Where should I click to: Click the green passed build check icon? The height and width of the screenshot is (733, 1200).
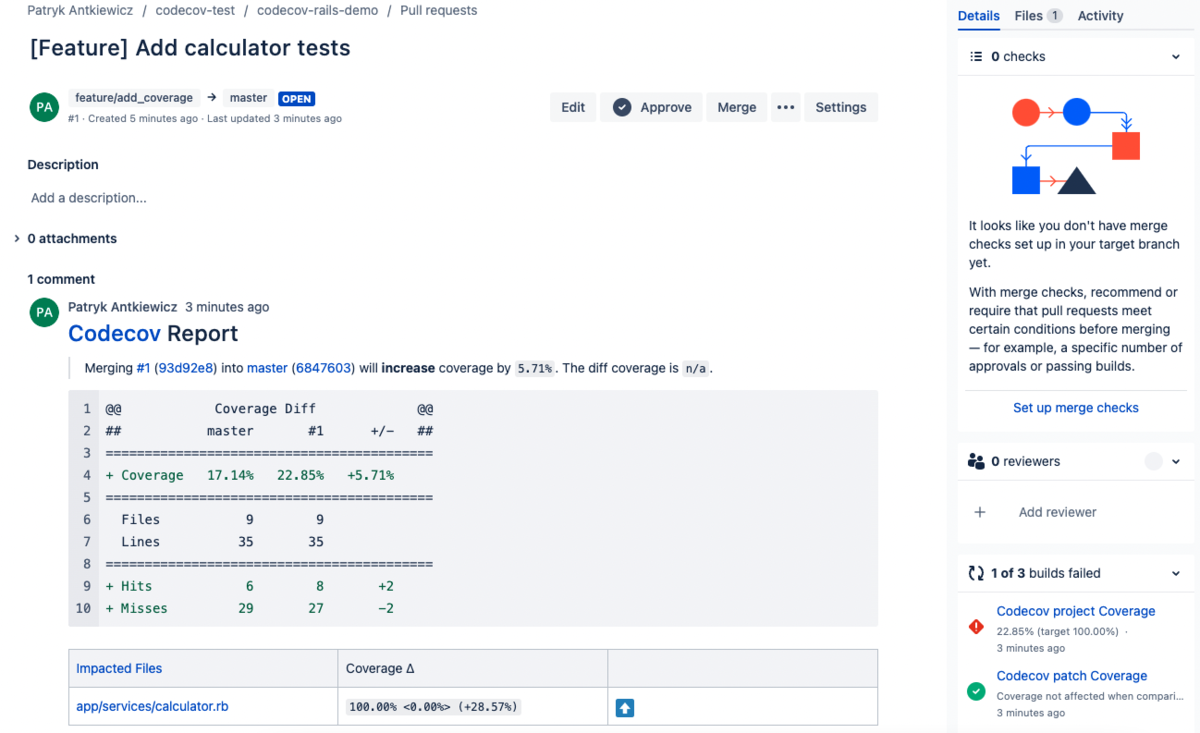pos(976,692)
